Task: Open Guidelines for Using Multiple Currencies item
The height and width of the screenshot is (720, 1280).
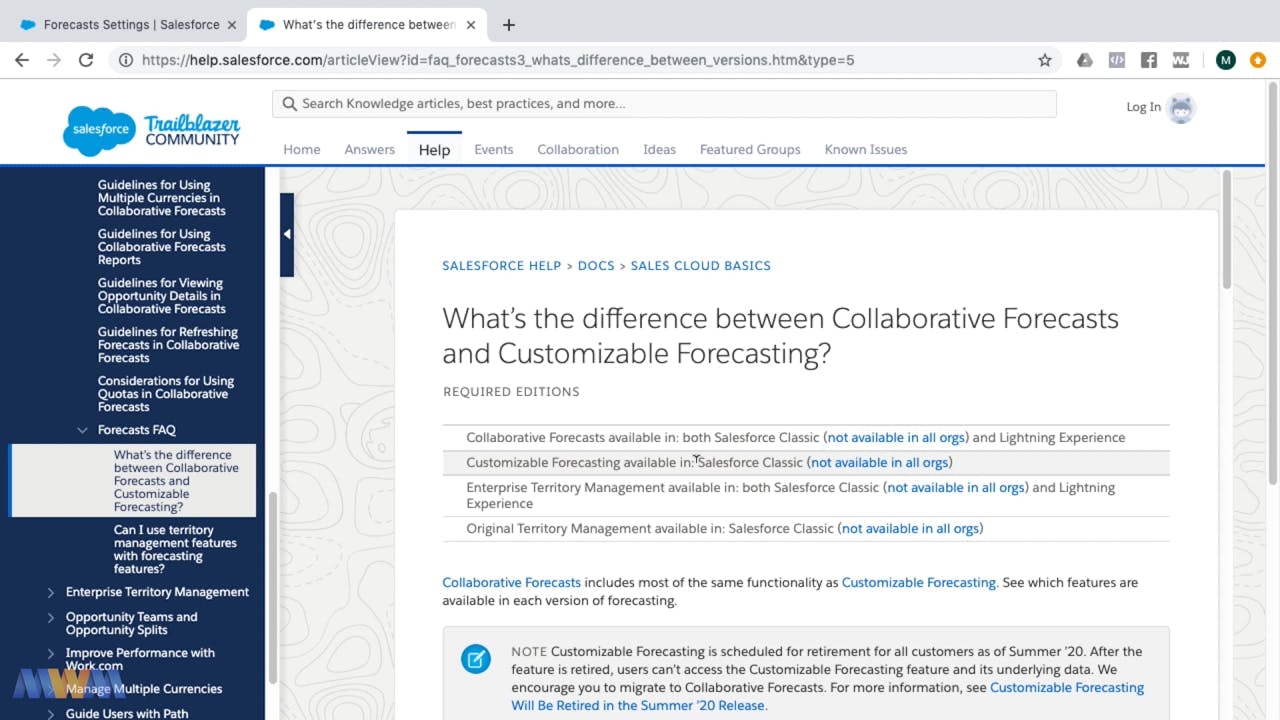Action: [x=162, y=198]
